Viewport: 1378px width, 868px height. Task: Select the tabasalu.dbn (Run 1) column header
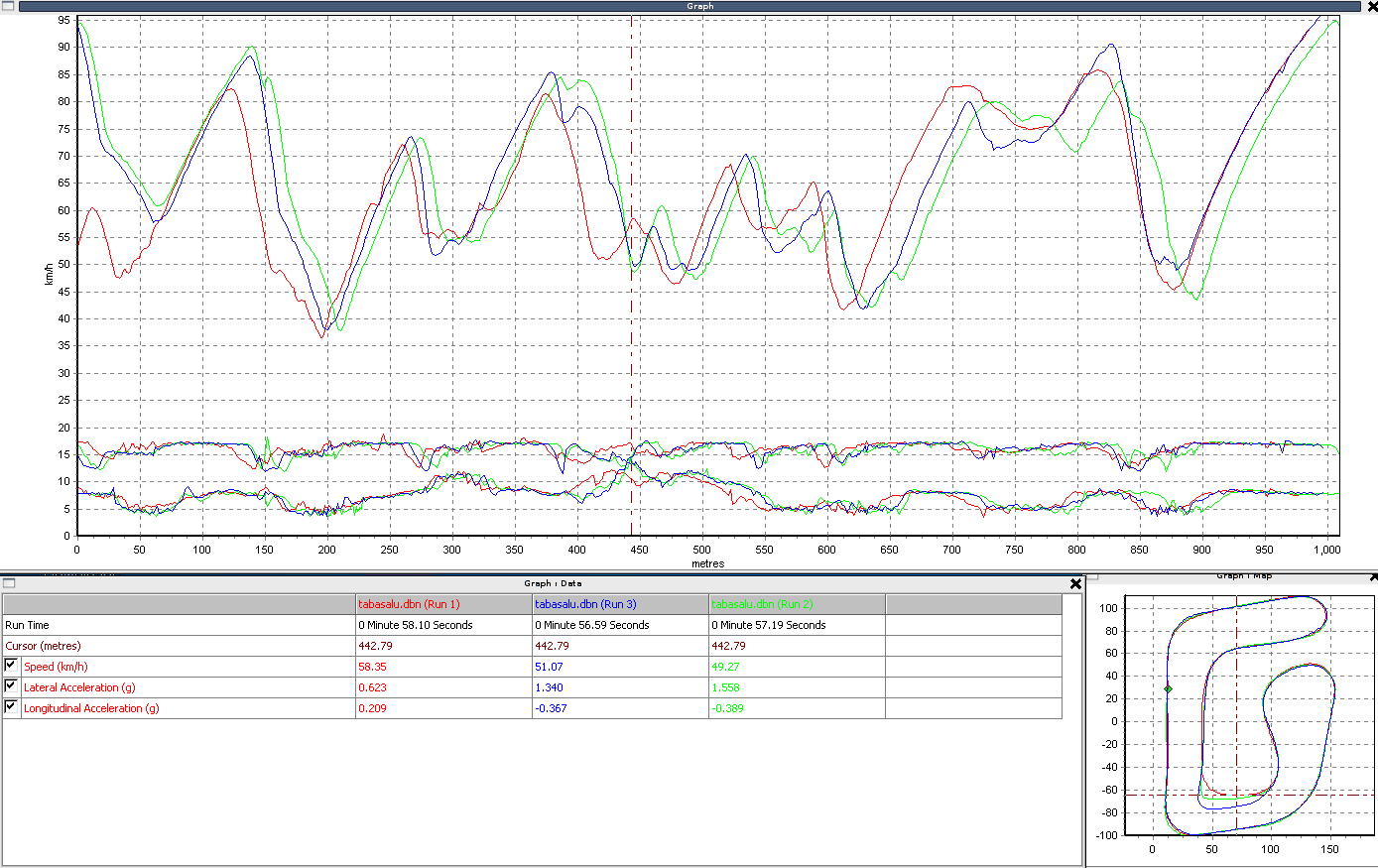tap(444, 604)
